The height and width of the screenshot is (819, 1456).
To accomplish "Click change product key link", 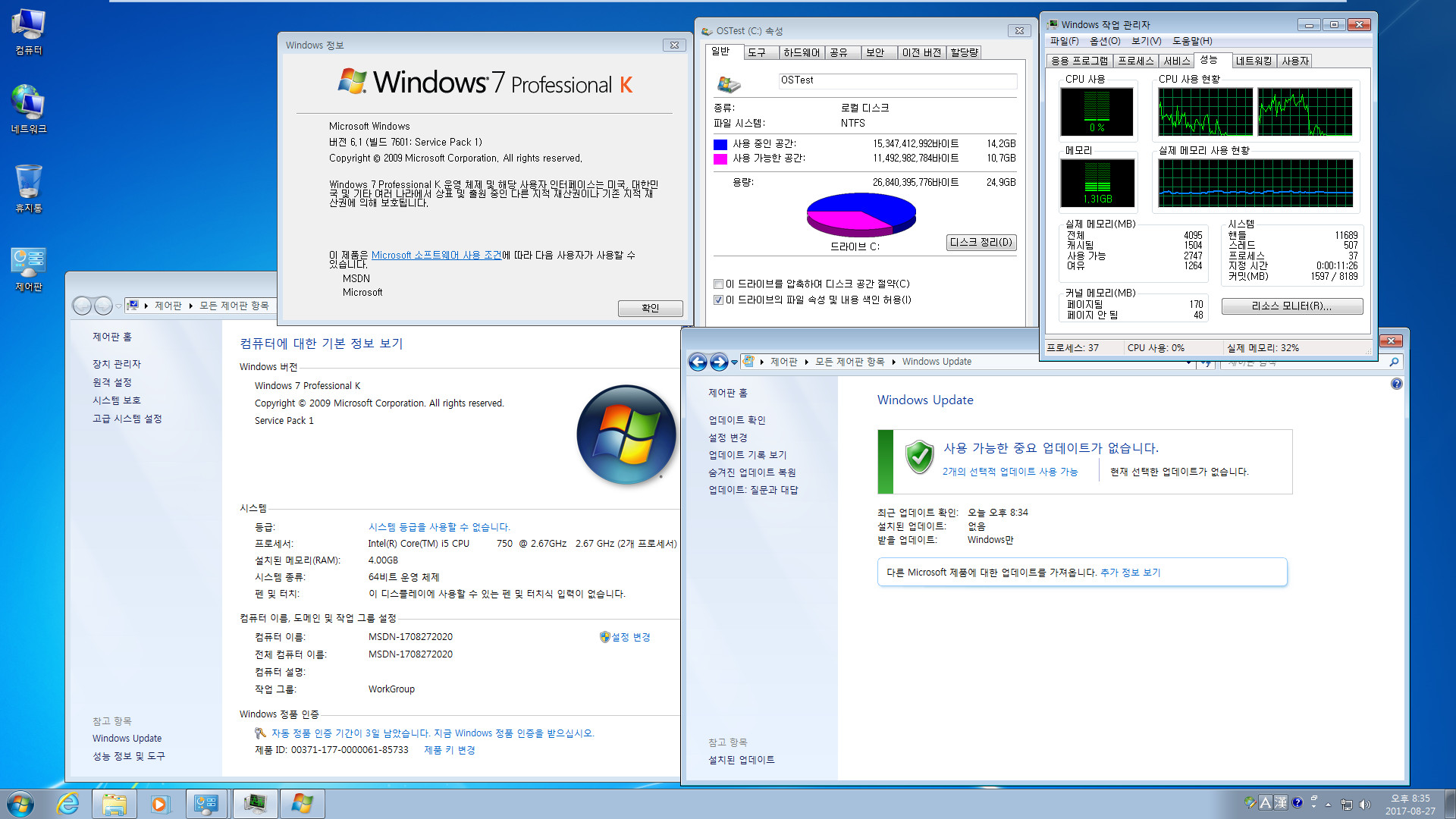I will (x=449, y=750).
